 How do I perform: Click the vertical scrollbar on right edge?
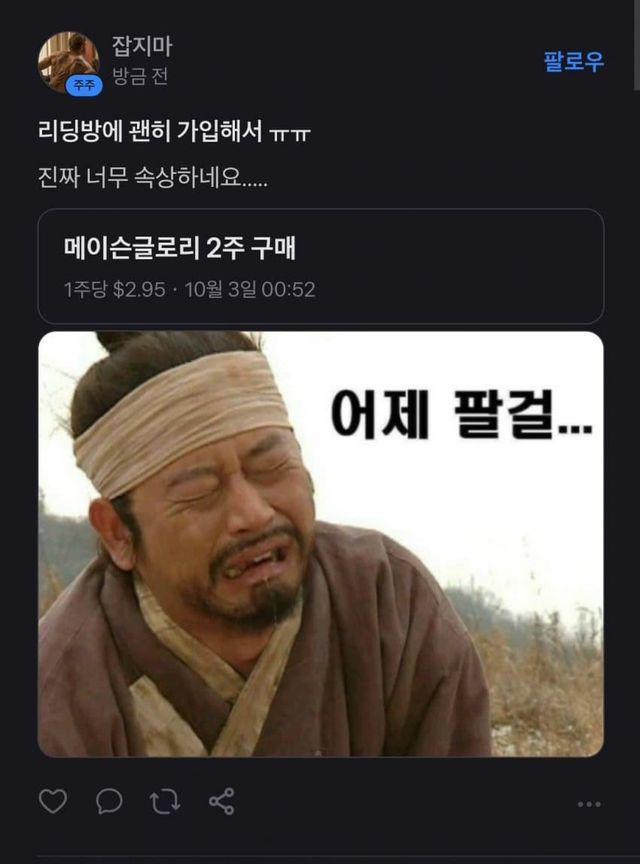tap(637, 44)
